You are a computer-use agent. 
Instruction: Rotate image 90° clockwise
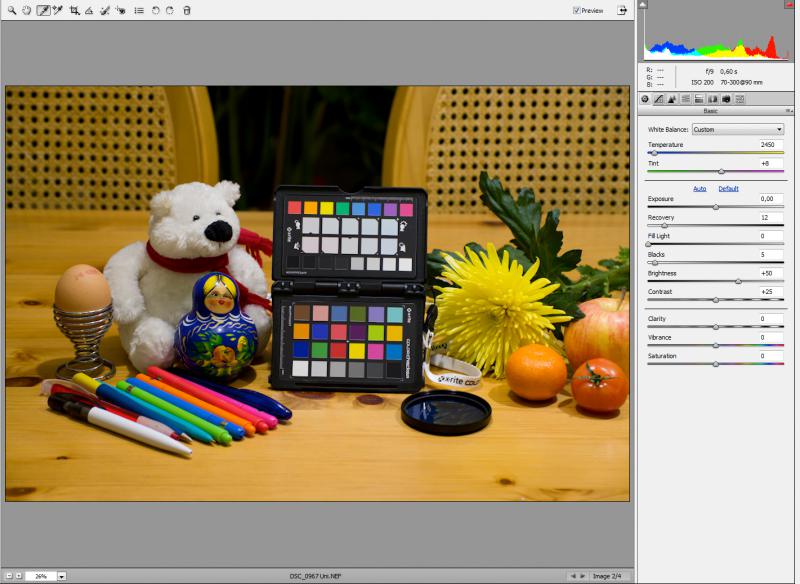point(170,10)
